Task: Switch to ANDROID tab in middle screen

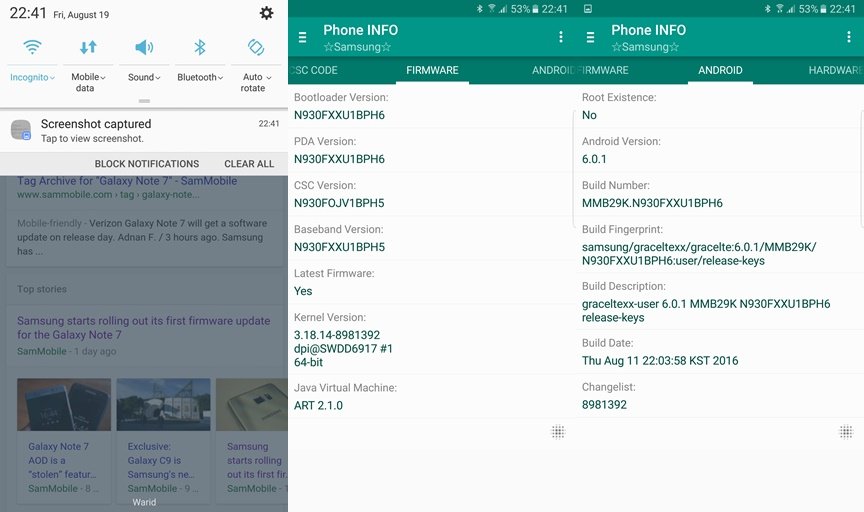Action: point(553,70)
